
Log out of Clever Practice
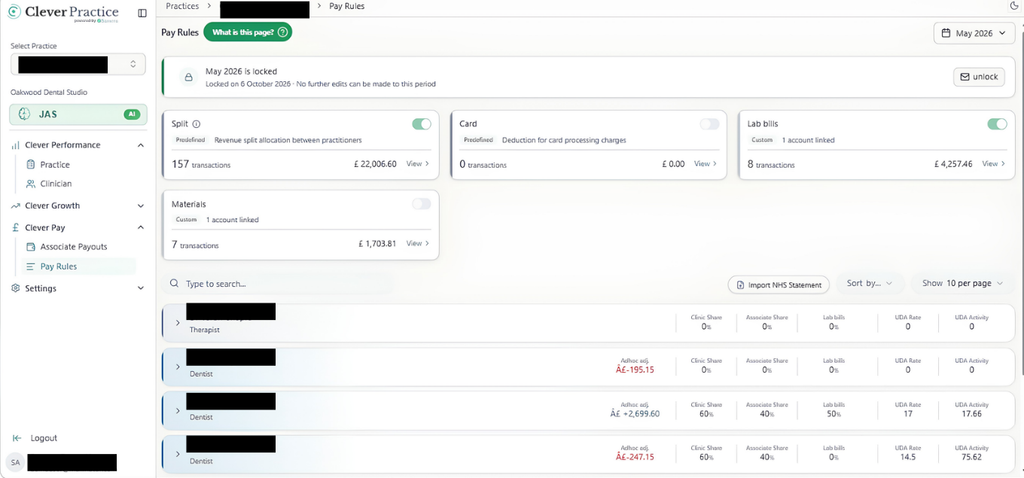pos(44,438)
